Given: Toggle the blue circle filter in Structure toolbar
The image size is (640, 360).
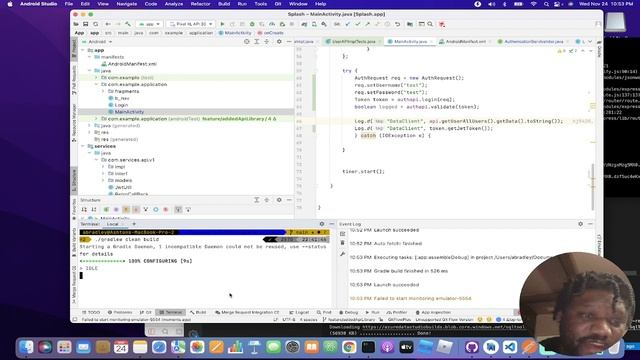Looking at the screenshot, I should point(156,209).
